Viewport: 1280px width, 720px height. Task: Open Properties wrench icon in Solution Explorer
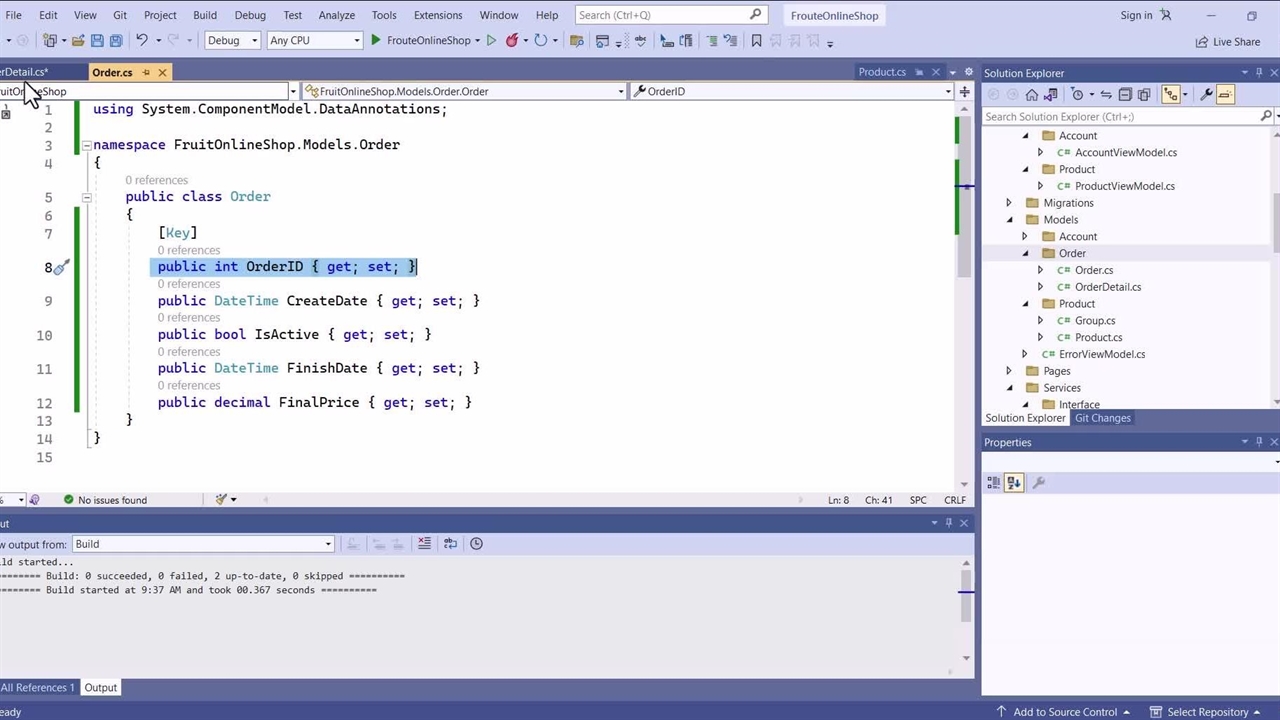point(1206,94)
